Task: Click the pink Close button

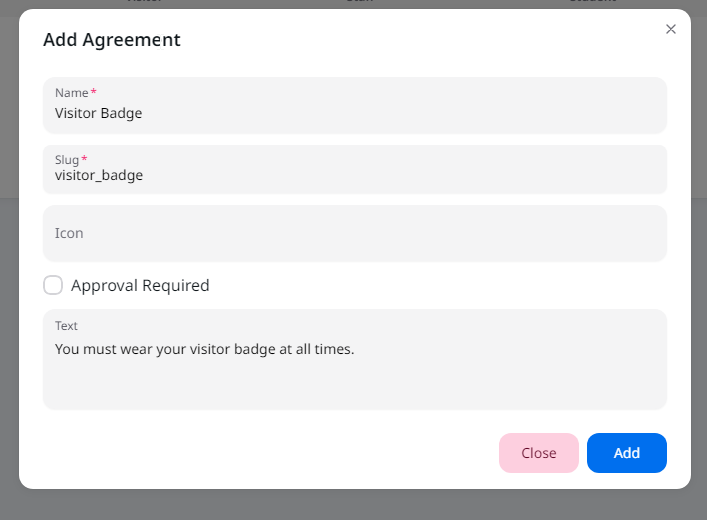Action: point(539,453)
